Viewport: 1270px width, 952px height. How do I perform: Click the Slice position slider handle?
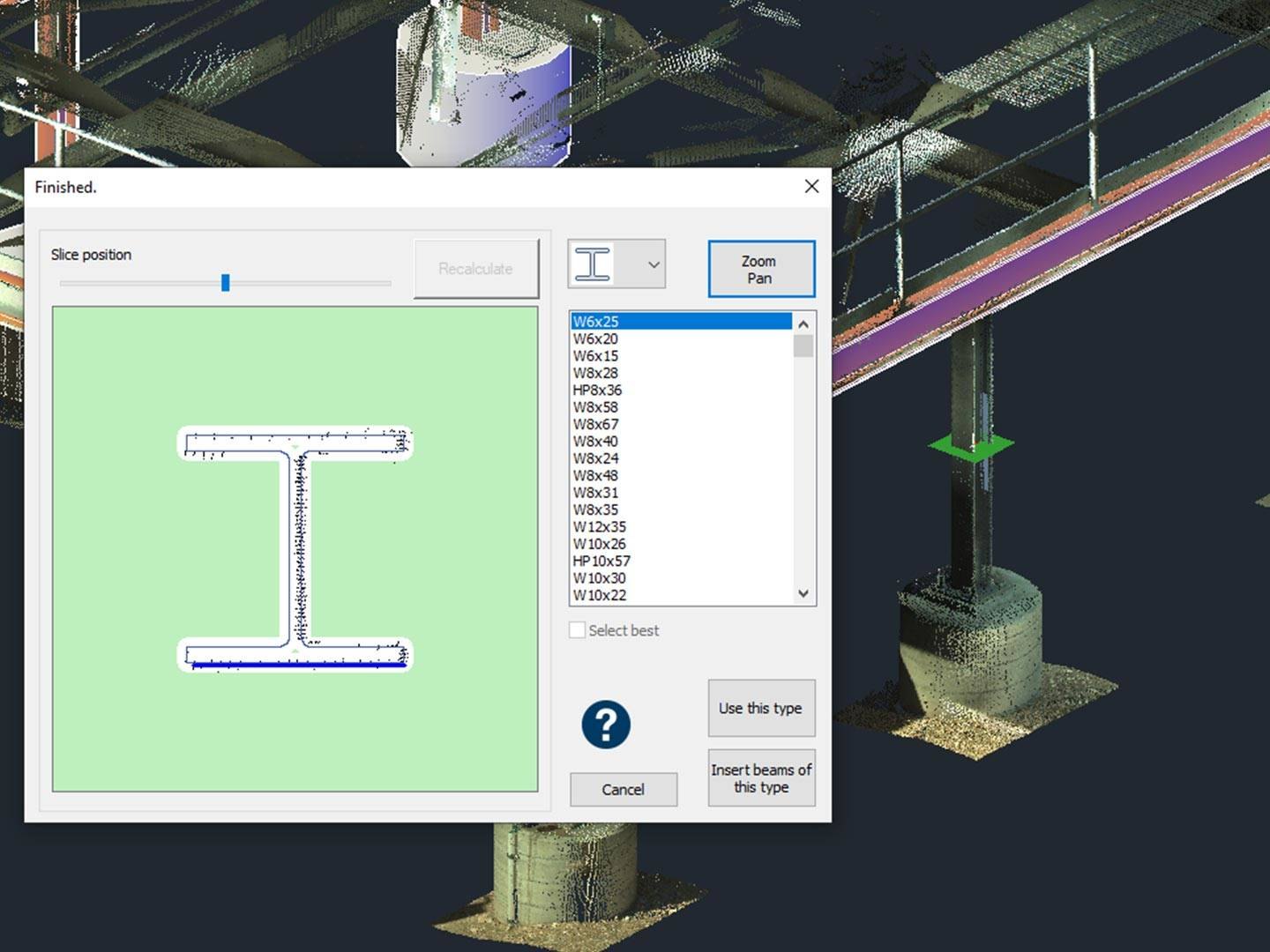tap(226, 282)
